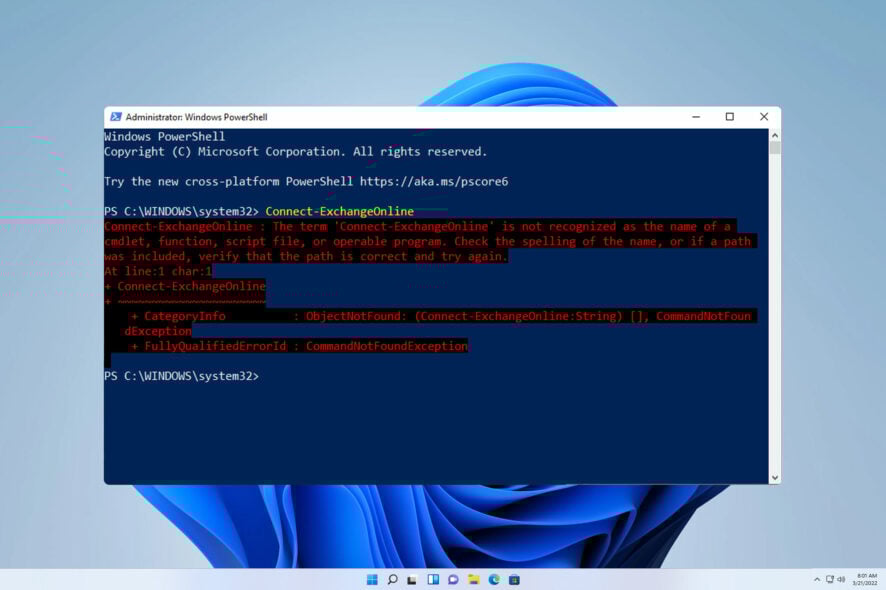Click the scrollbar up arrow in PowerShell
This screenshot has width=886, height=590.
pyautogui.click(x=775, y=135)
